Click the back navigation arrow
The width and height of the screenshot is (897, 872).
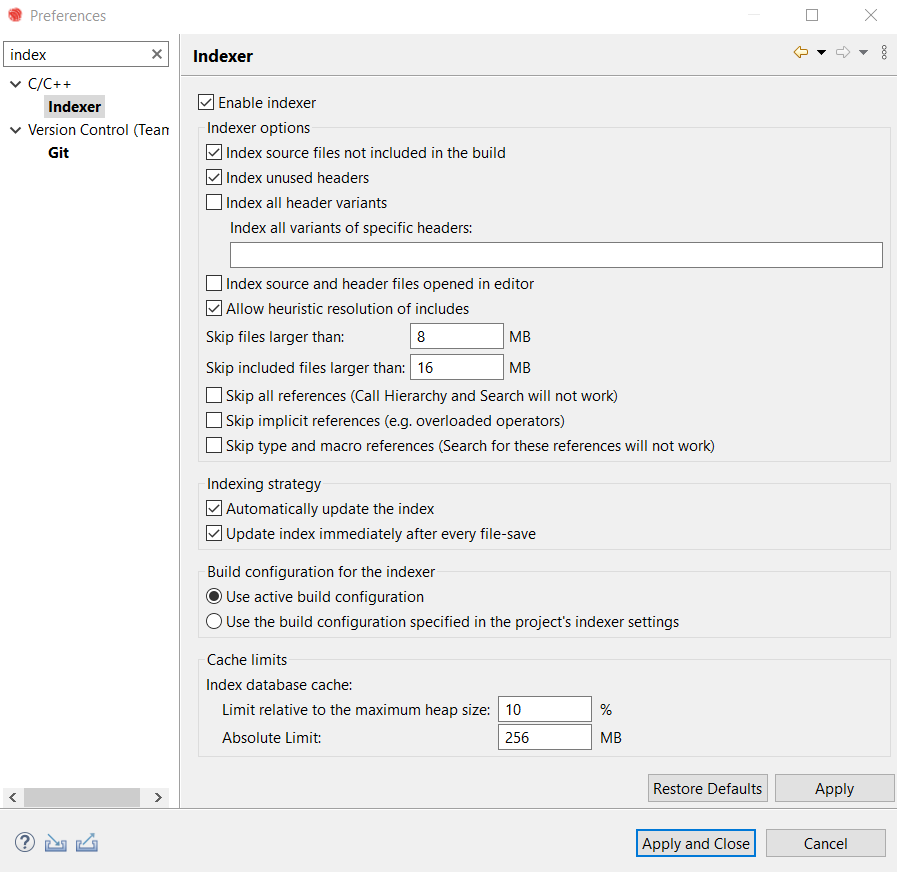[x=798, y=51]
